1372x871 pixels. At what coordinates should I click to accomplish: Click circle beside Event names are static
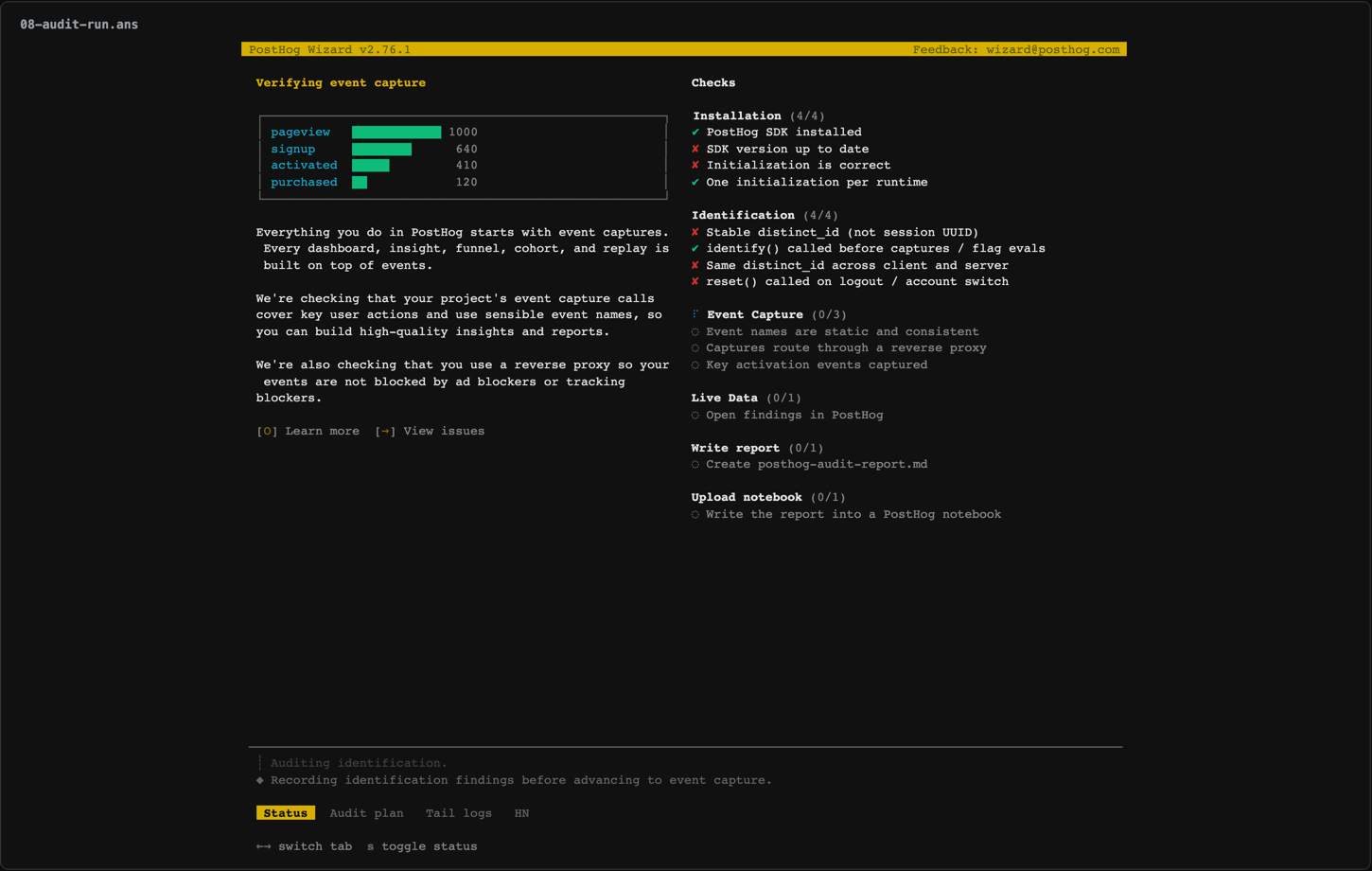point(695,332)
